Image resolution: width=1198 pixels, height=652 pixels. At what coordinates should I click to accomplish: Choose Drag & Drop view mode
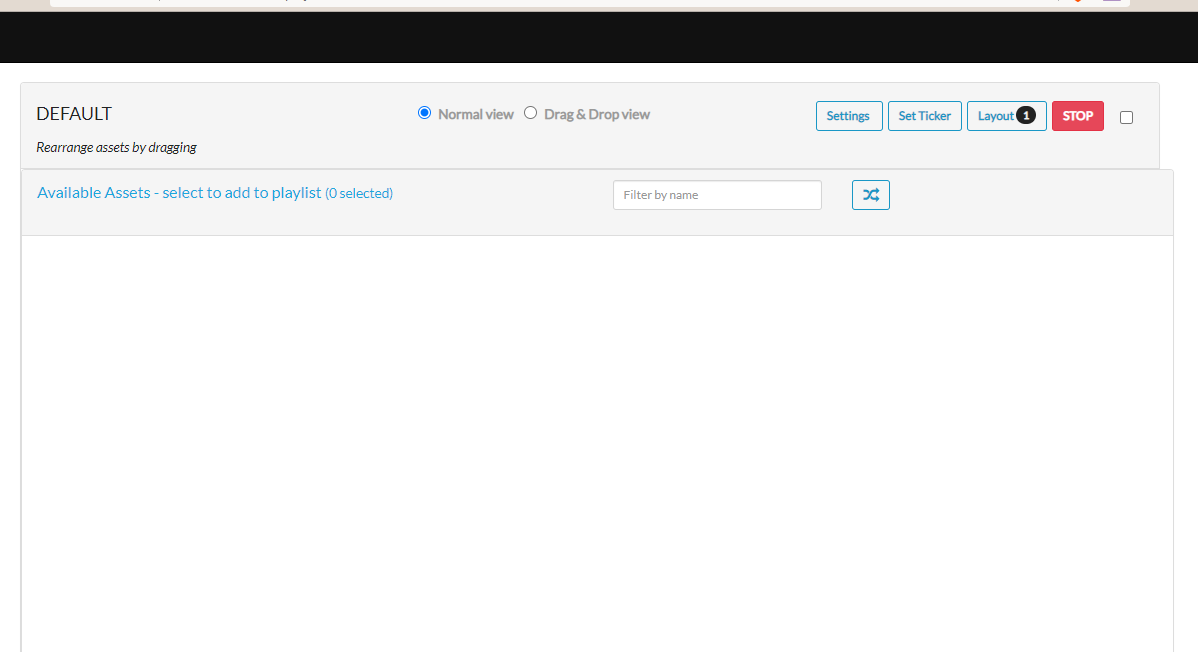point(530,112)
